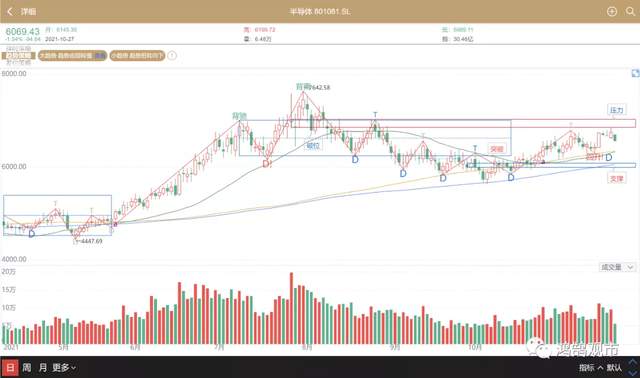Expand chart to fullscreen via corner icon
This screenshot has height=378, width=640.
tap(635, 73)
